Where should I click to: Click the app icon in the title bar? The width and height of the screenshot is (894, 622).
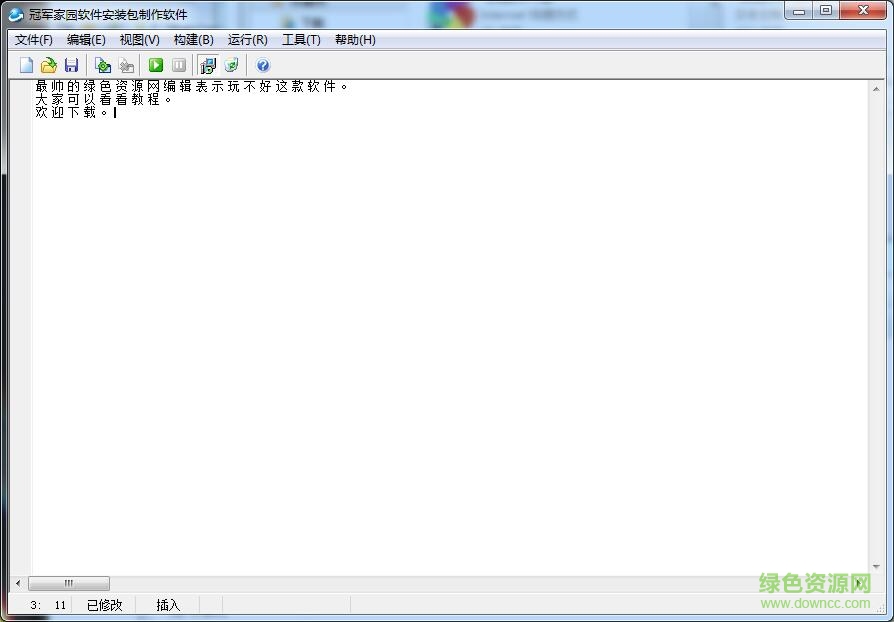click(16, 14)
